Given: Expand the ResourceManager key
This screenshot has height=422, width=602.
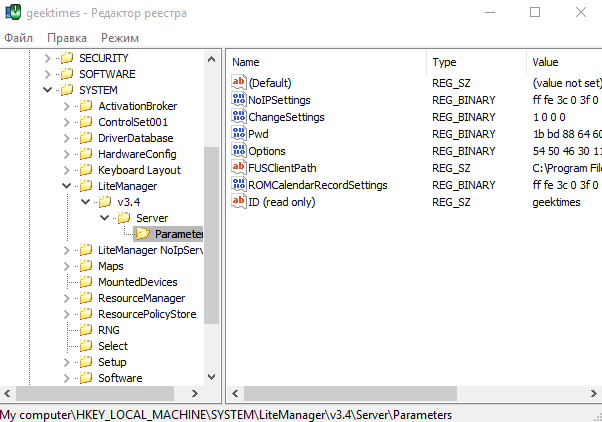Looking at the screenshot, I should click(66, 298).
